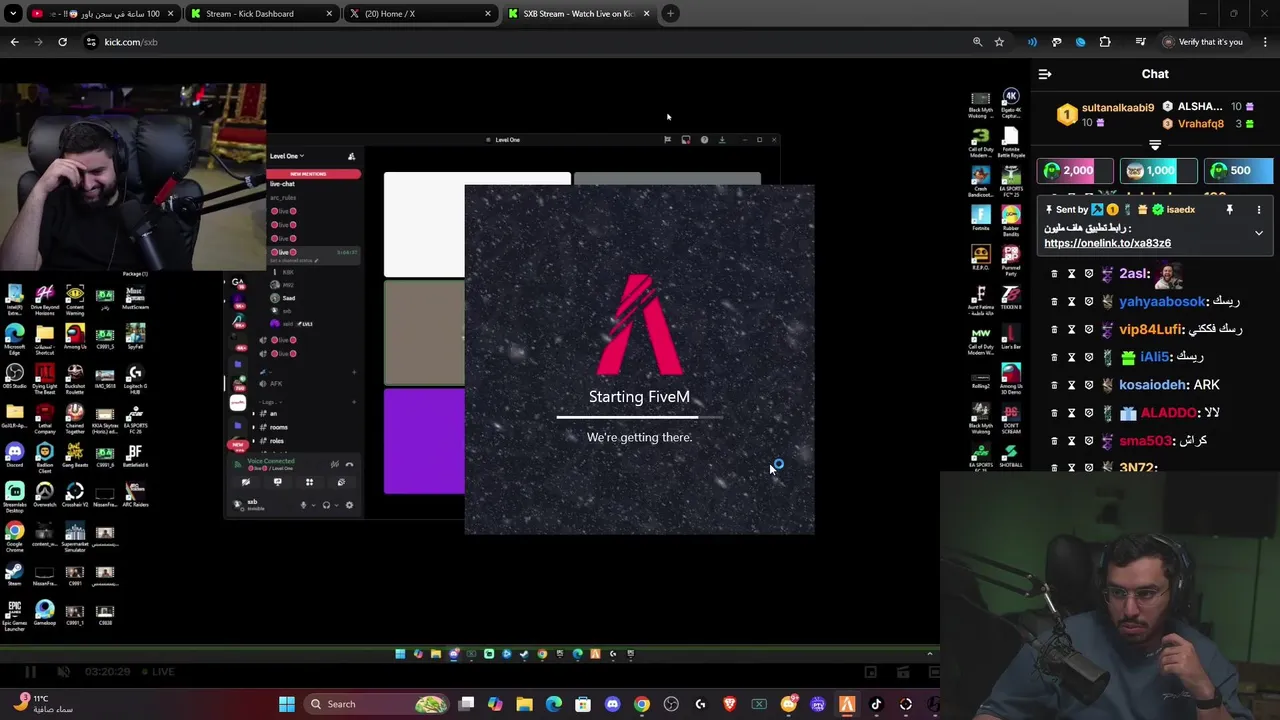Open yahyaabosok username in chat

click(1162, 301)
